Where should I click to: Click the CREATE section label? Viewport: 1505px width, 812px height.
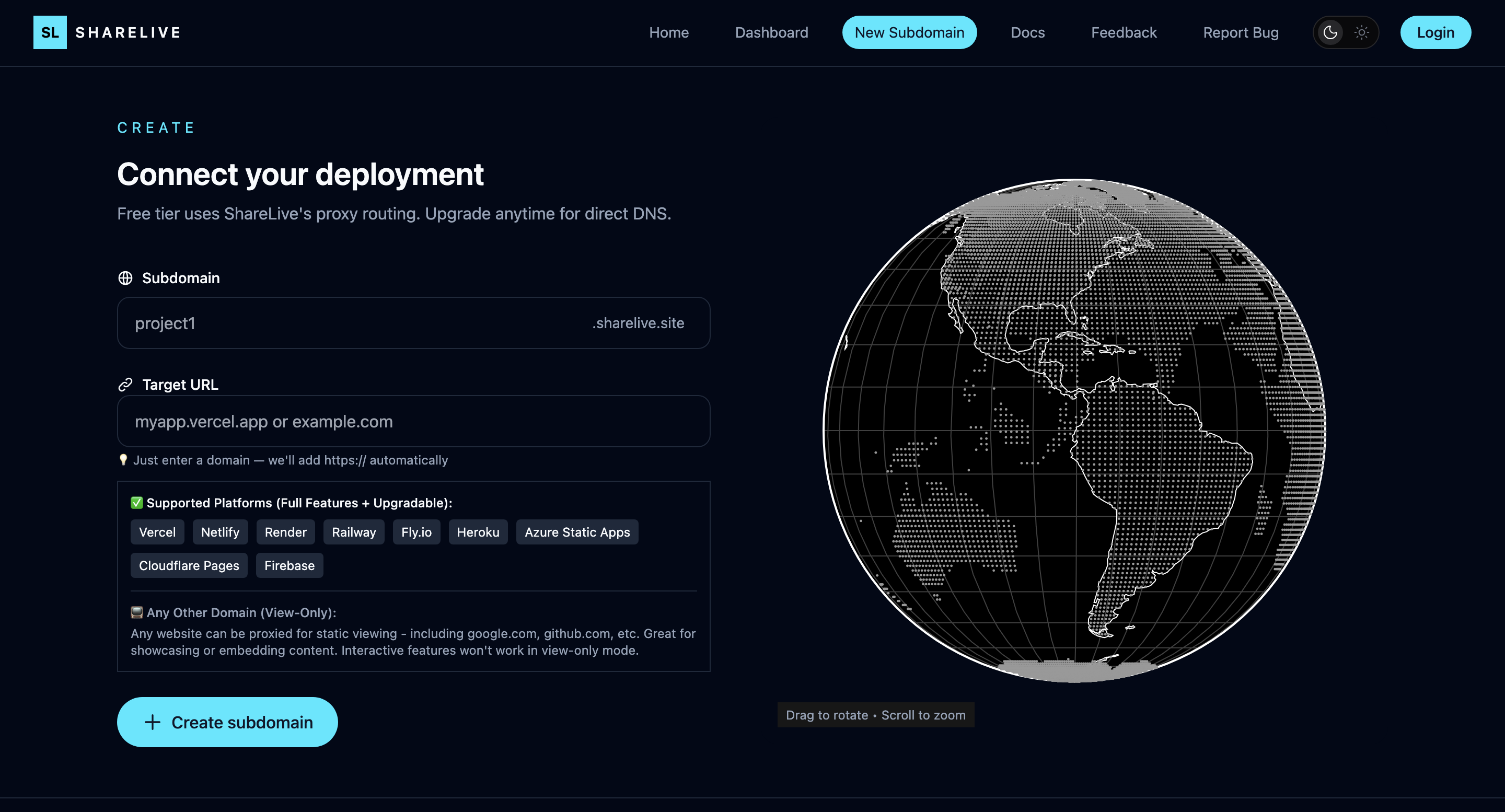tap(156, 127)
